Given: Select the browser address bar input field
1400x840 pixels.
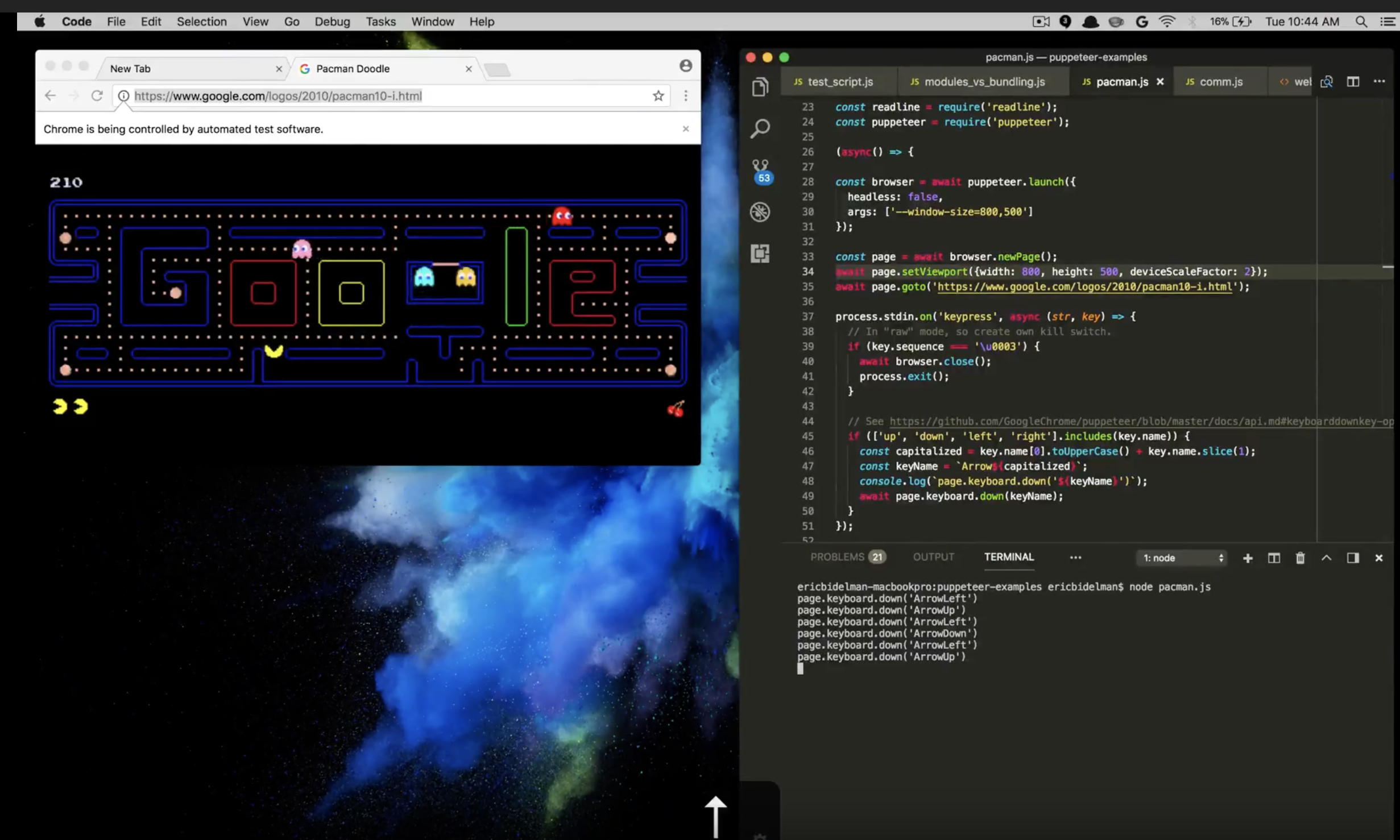Looking at the screenshot, I should 391,96.
